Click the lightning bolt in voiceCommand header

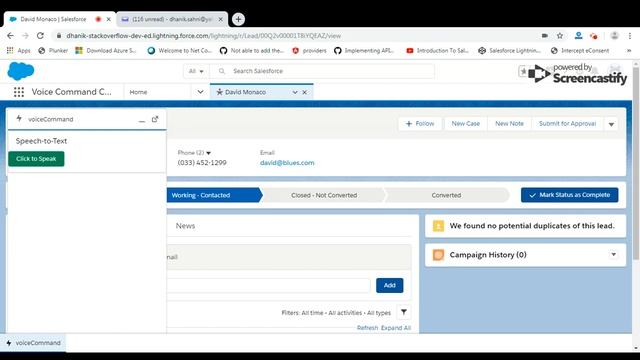tap(19, 119)
